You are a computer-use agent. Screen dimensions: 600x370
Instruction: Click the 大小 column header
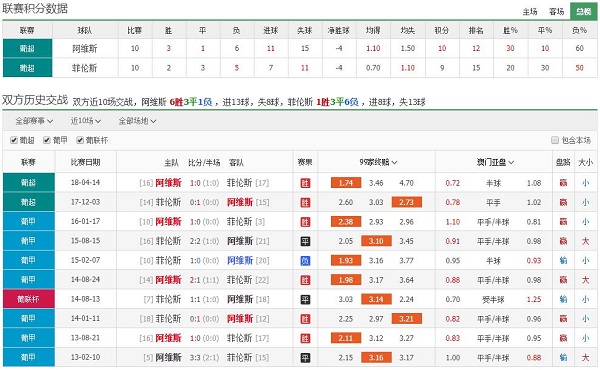tap(585, 162)
